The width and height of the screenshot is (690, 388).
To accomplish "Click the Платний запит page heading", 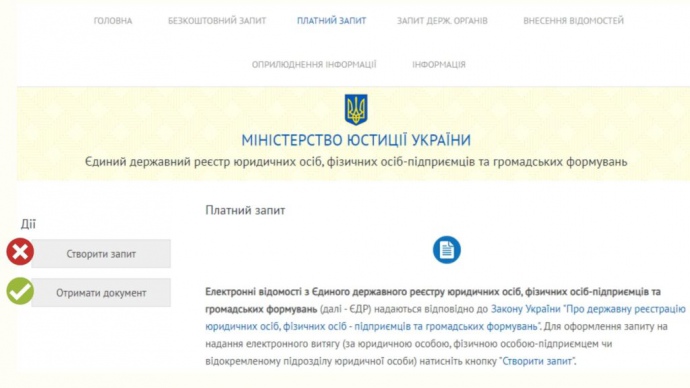I will click(245, 210).
